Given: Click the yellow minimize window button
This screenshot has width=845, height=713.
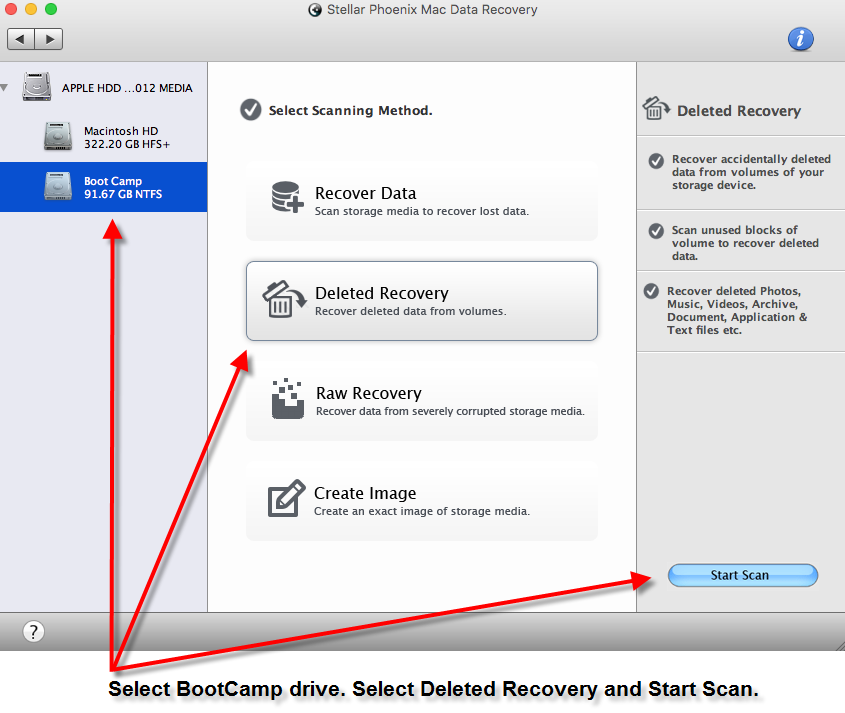Looking at the screenshot, I should 31,9.
